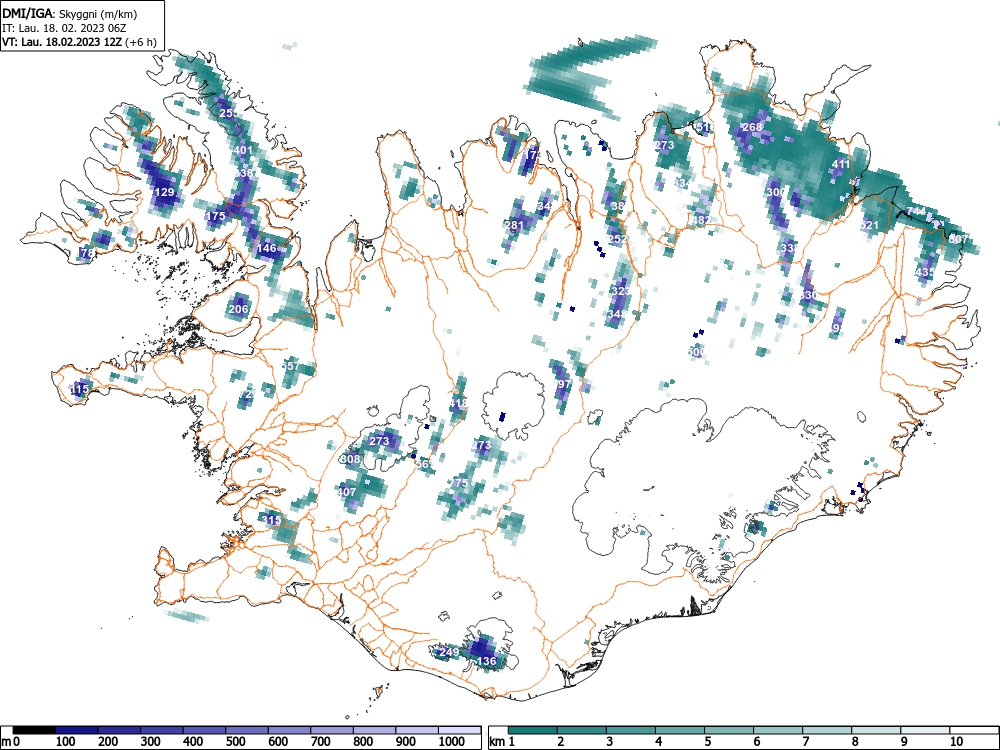Click the 411 visibility label
The image size is (1000, 750).
tap(841, 164)
